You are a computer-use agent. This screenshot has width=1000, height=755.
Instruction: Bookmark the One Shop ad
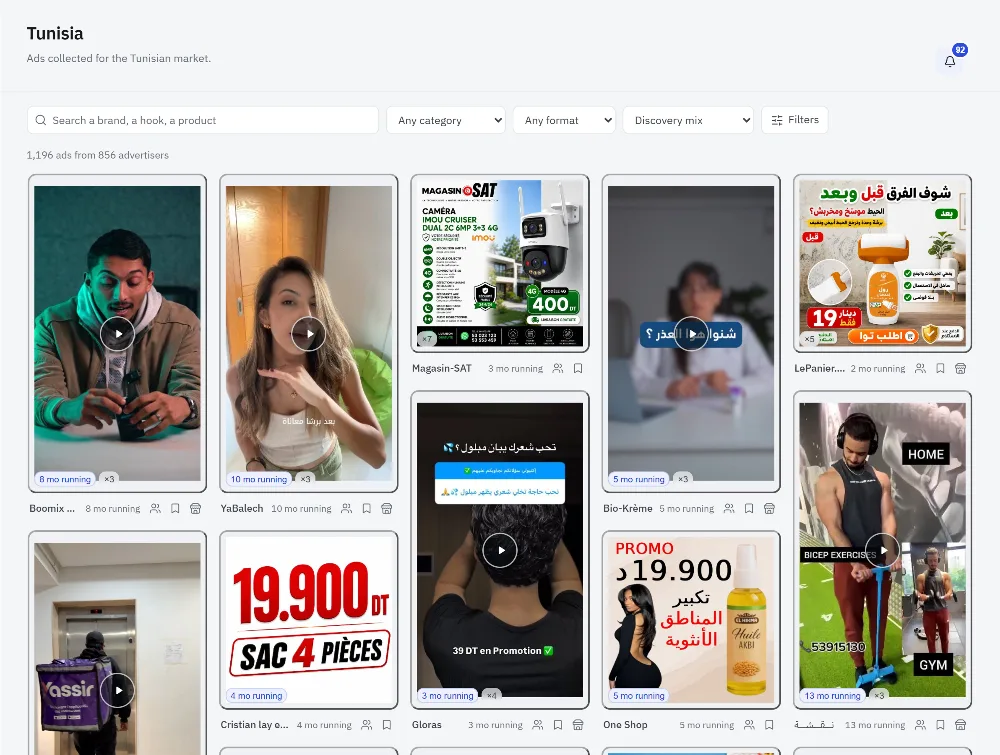tap(769, 724)
